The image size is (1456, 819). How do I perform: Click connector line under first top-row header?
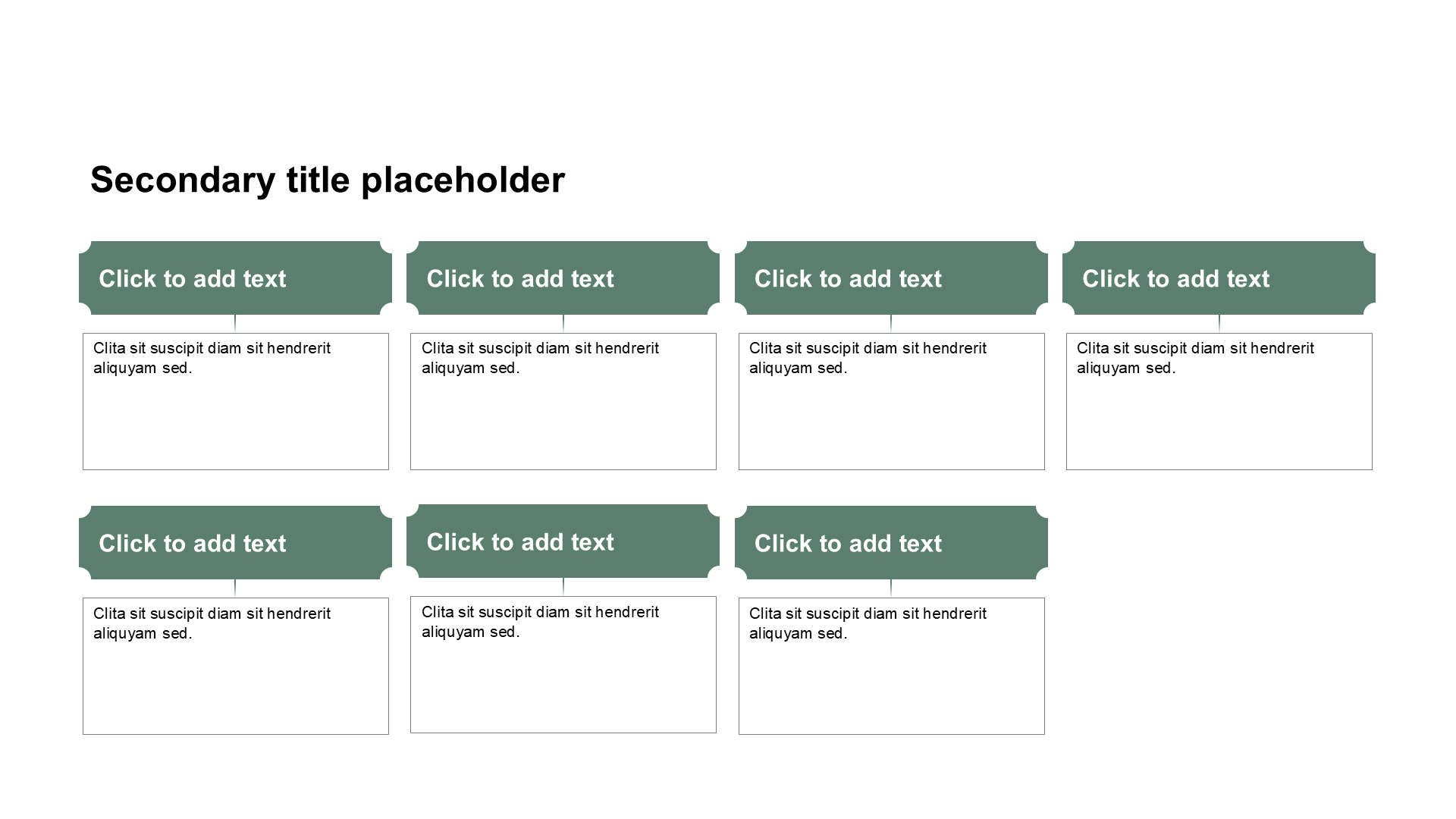click(x=235, y=324)
